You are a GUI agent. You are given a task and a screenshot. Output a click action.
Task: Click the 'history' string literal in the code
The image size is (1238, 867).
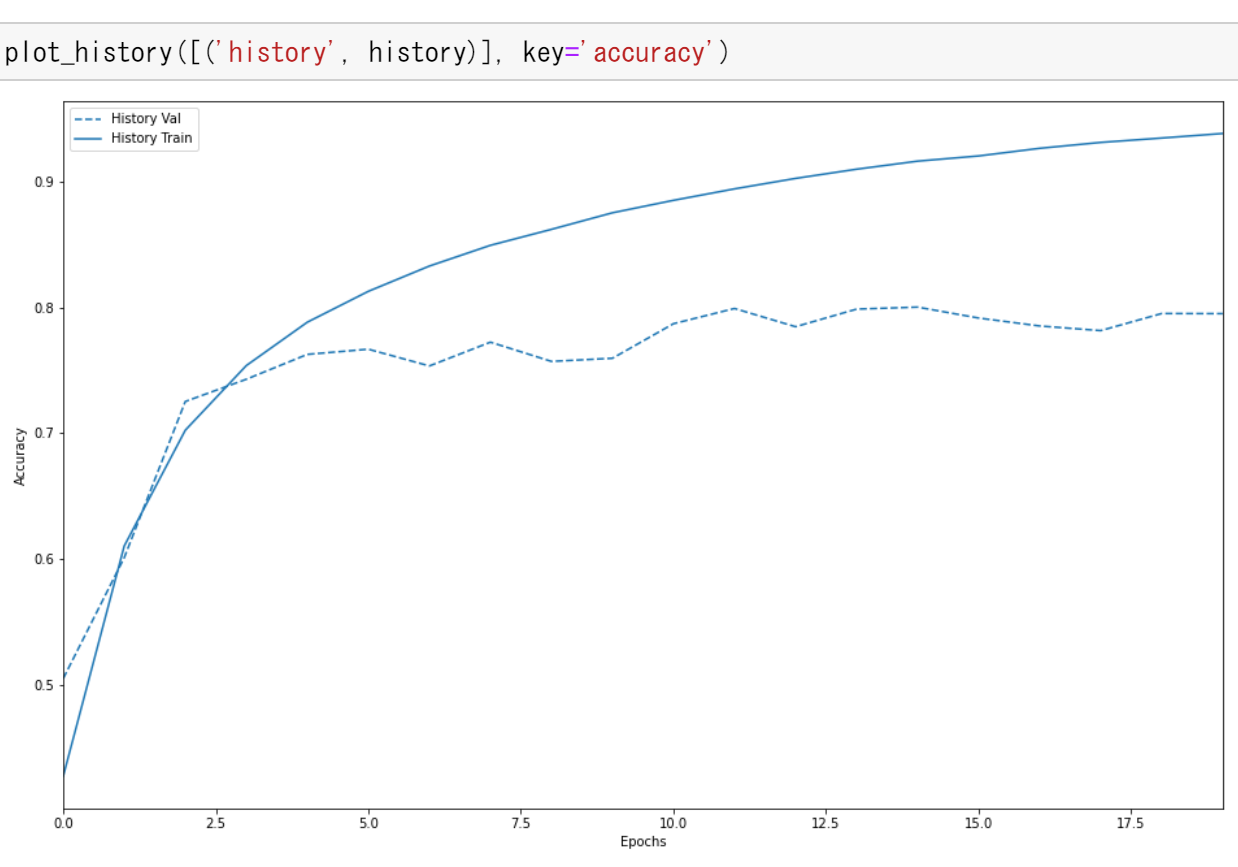tap(277, 52)
